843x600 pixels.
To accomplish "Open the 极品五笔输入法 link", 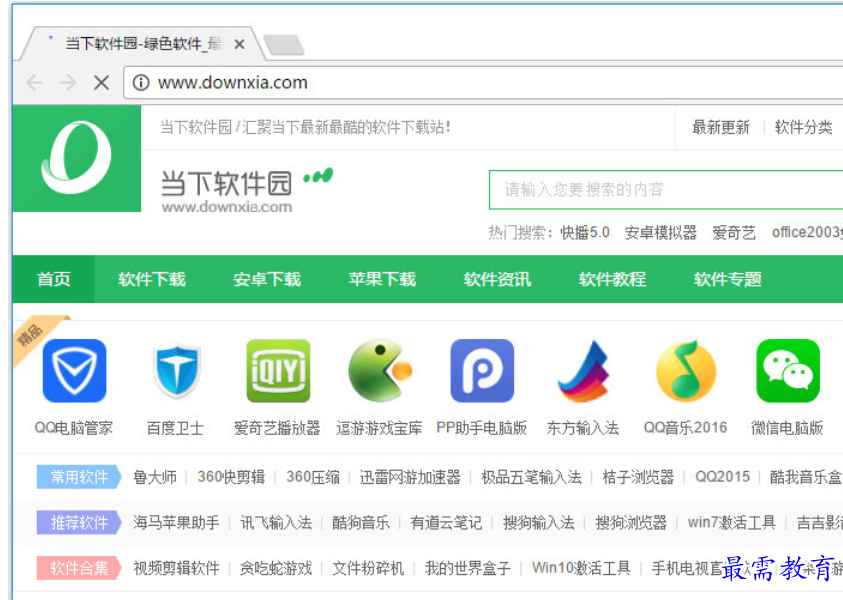I will [x=532, y=477].
